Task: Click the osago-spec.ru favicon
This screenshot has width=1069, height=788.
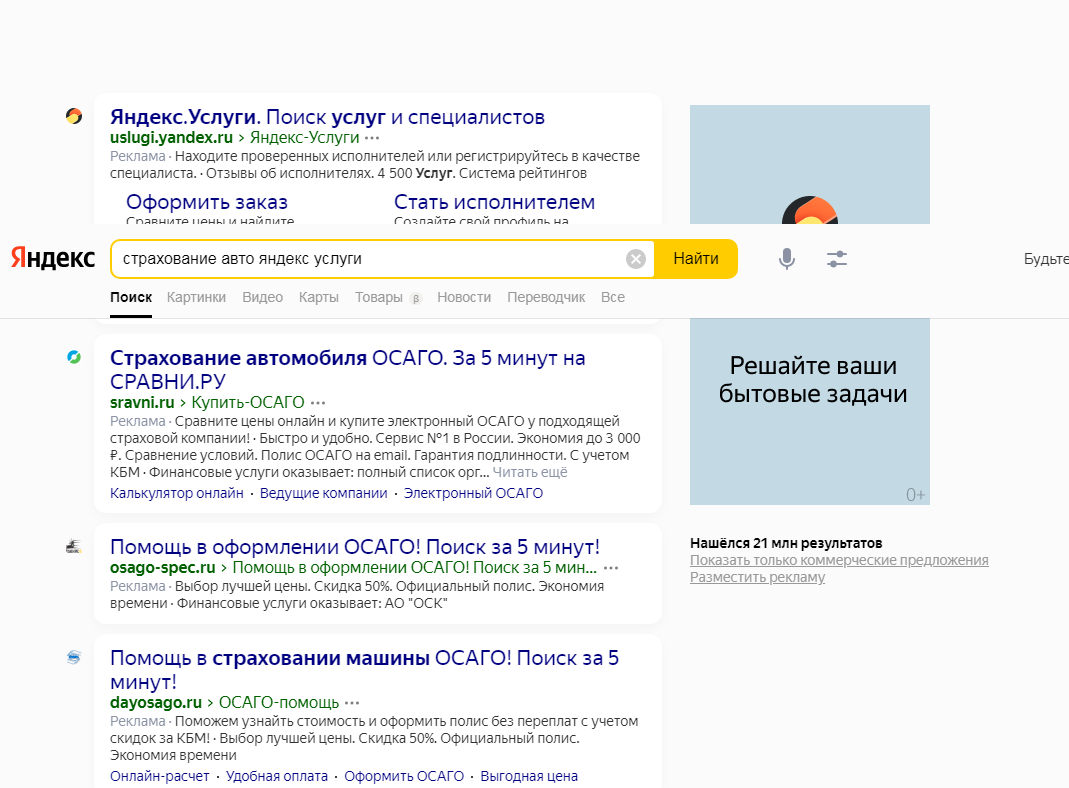Action: tap(74, 546)
